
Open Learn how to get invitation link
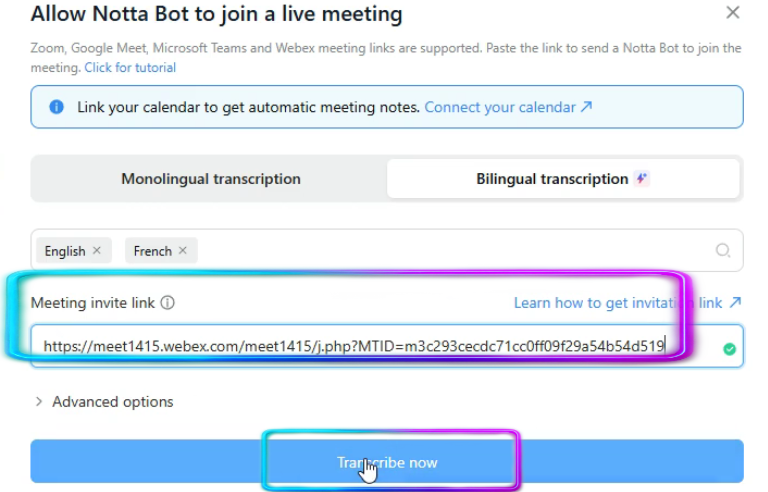pyautogui.click(x=617, y=303)
